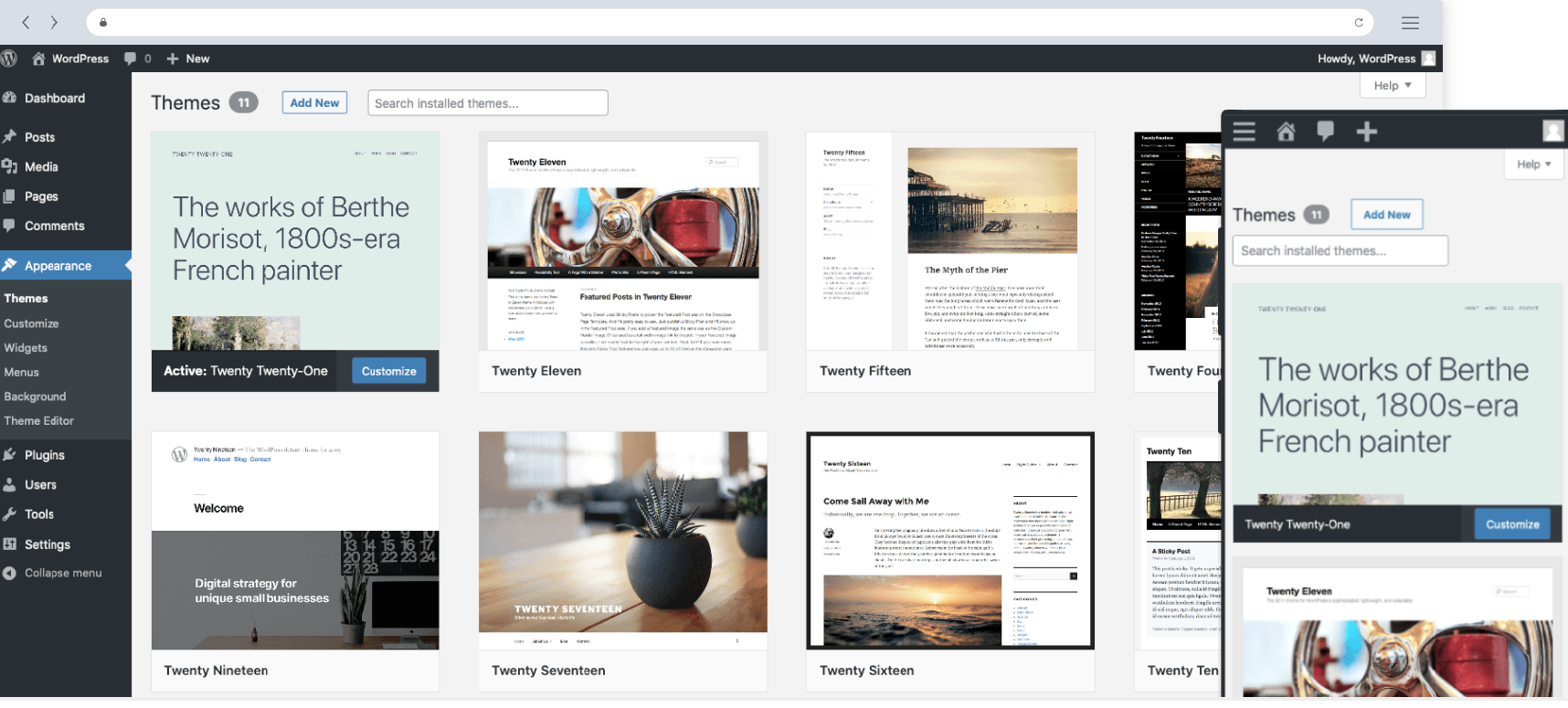The width and height of the screenshot is (1568, 708).
Task: Select the Twenty Fifteen theme card
Action: click(950, 262)
